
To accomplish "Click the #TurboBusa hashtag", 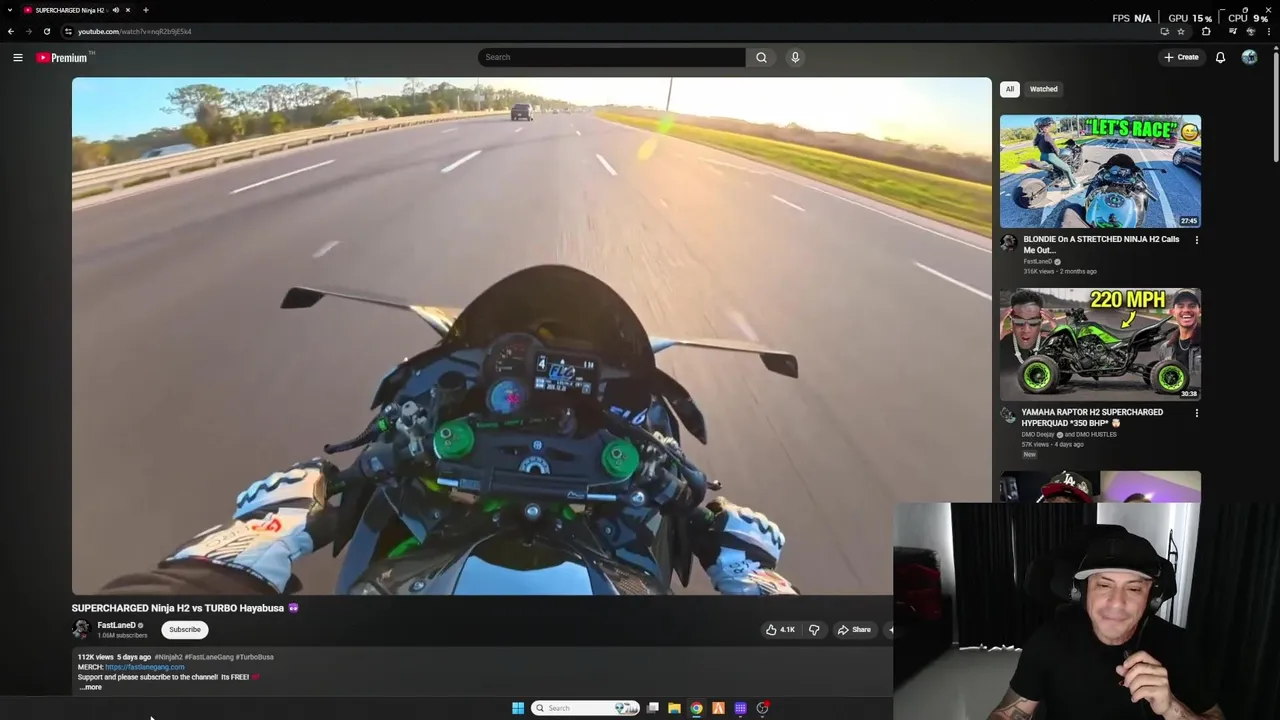I will pyautogui.click(x=255, y=657).
